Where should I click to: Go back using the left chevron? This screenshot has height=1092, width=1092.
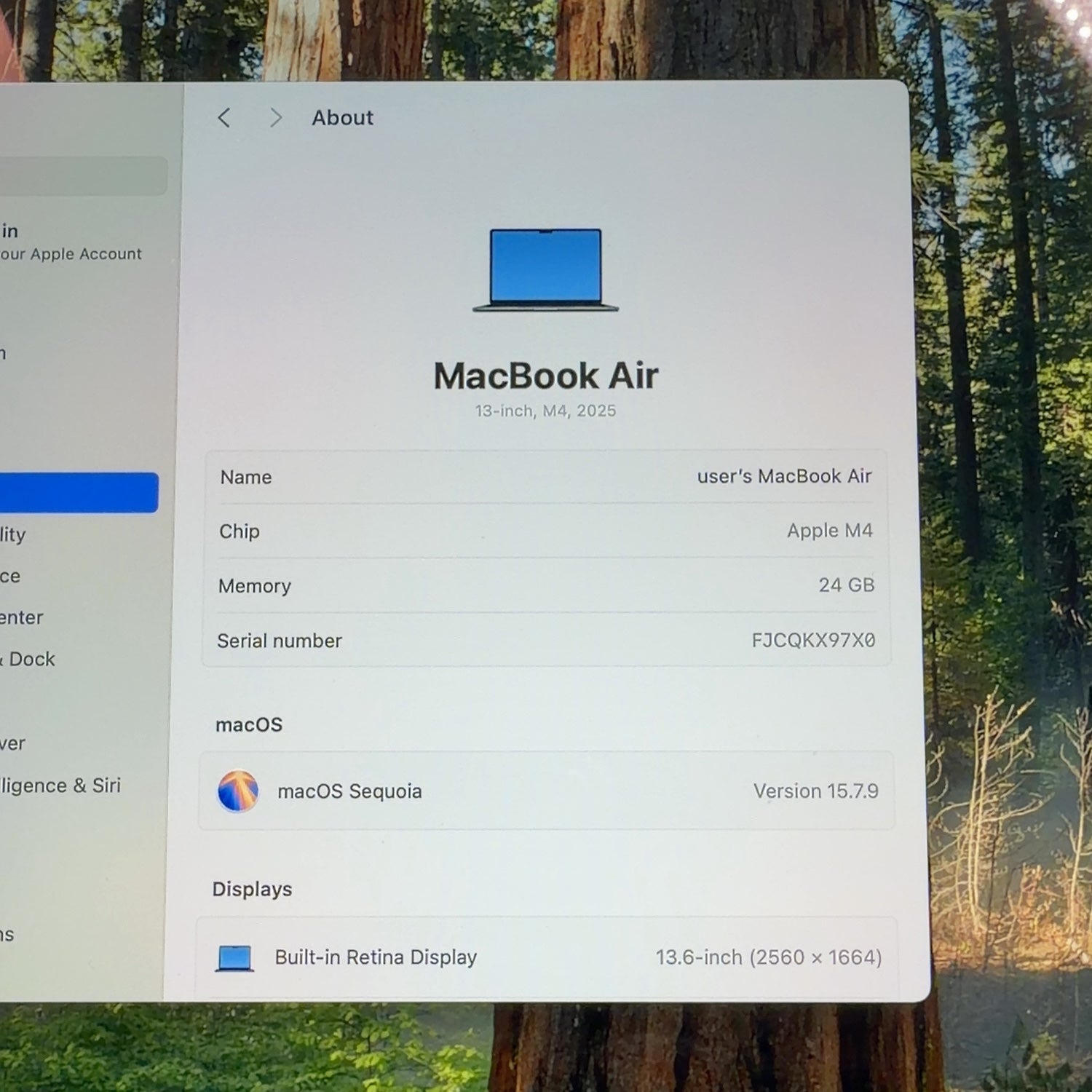pos(224,118)
